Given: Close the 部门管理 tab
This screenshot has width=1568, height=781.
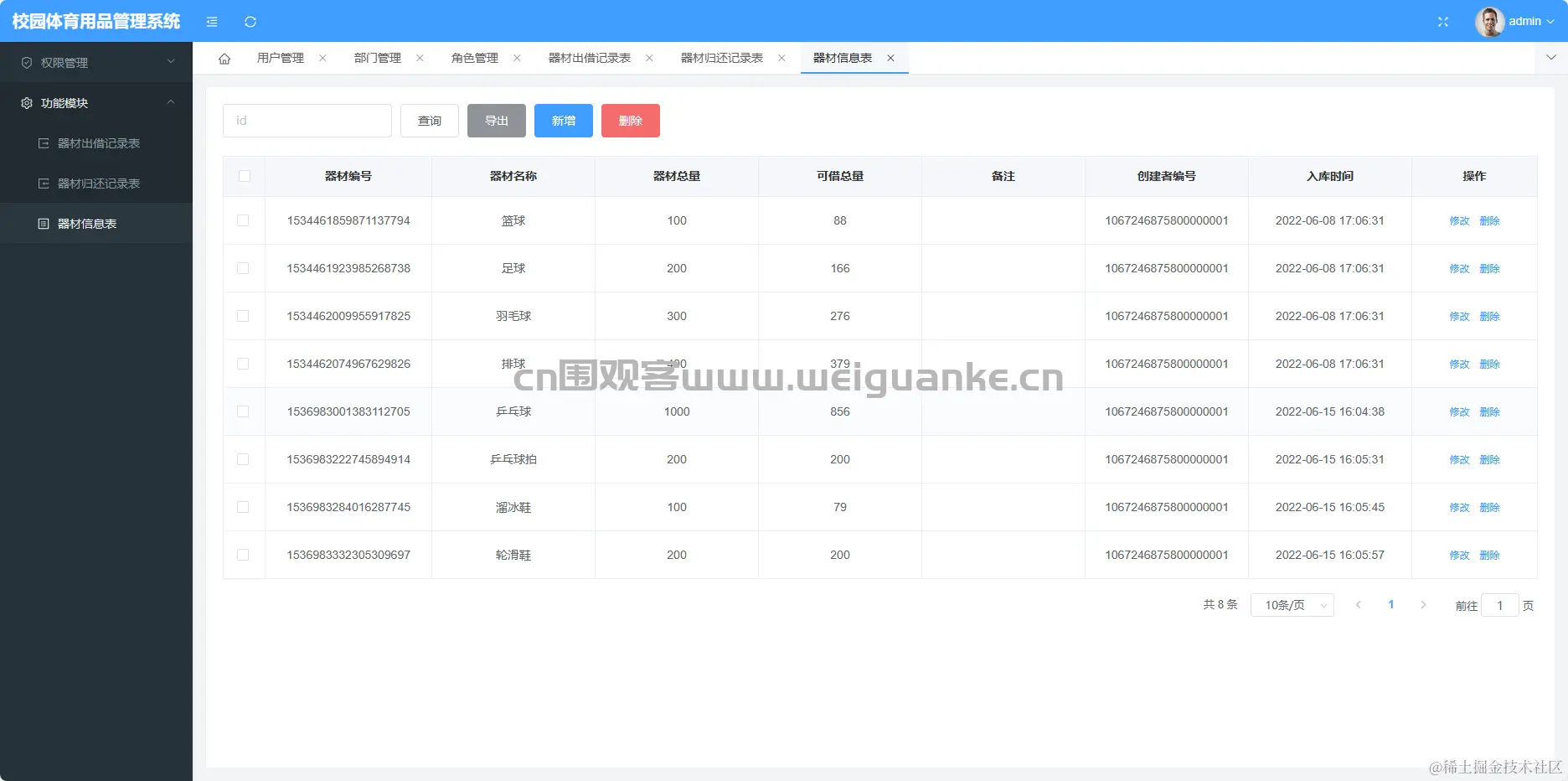Looking at the screenshot, I should 420,58.
